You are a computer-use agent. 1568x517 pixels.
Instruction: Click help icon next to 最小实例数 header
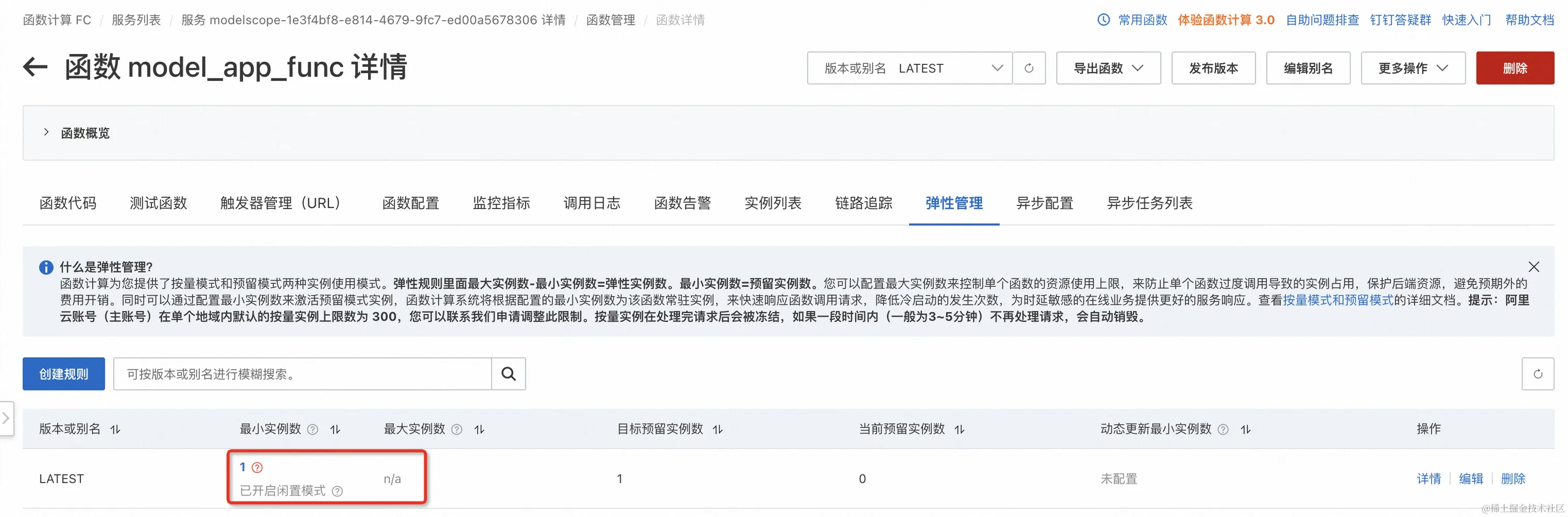312,429
